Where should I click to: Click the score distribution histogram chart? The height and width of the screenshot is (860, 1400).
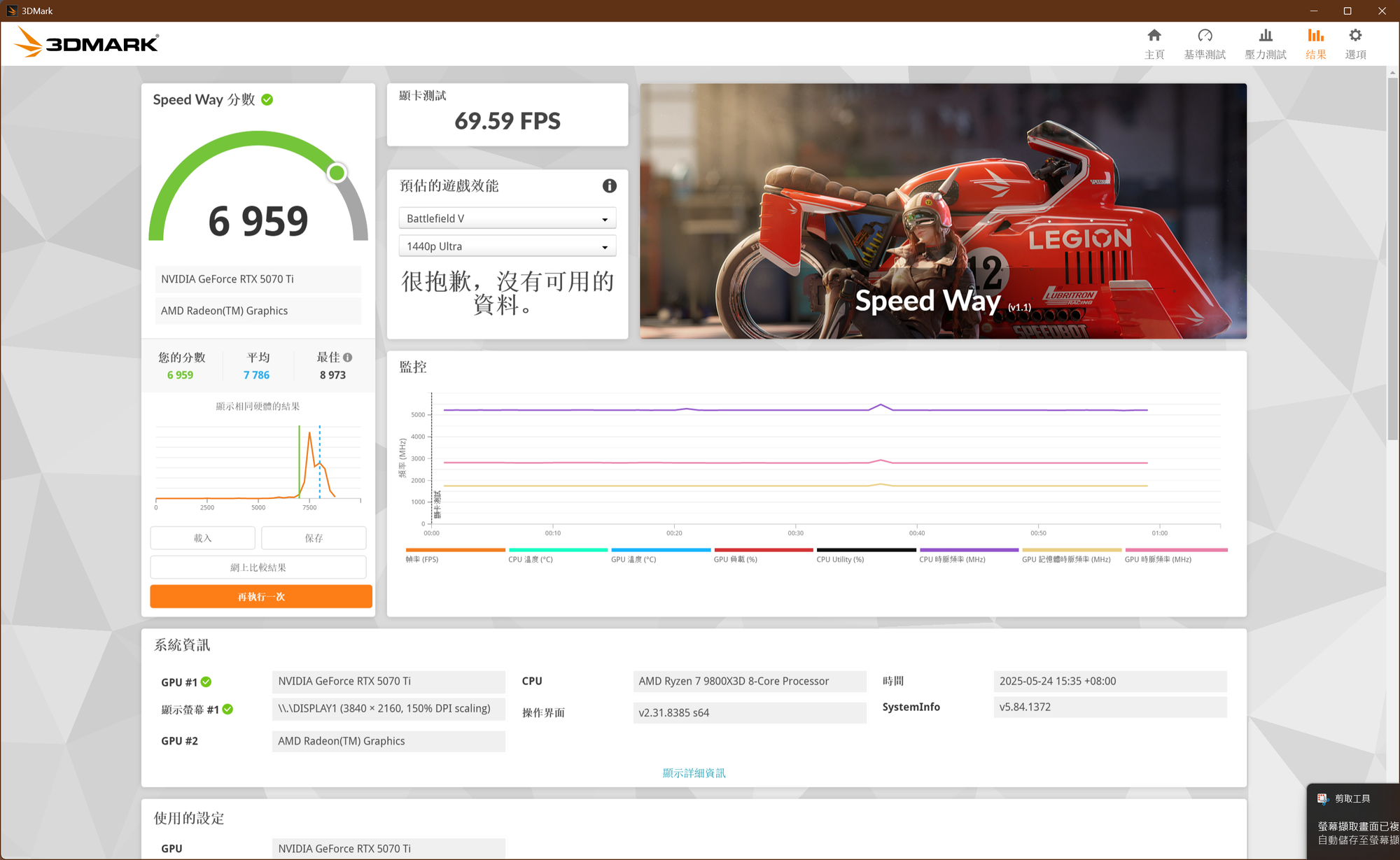pyautogui.click(x=258, y=465)
